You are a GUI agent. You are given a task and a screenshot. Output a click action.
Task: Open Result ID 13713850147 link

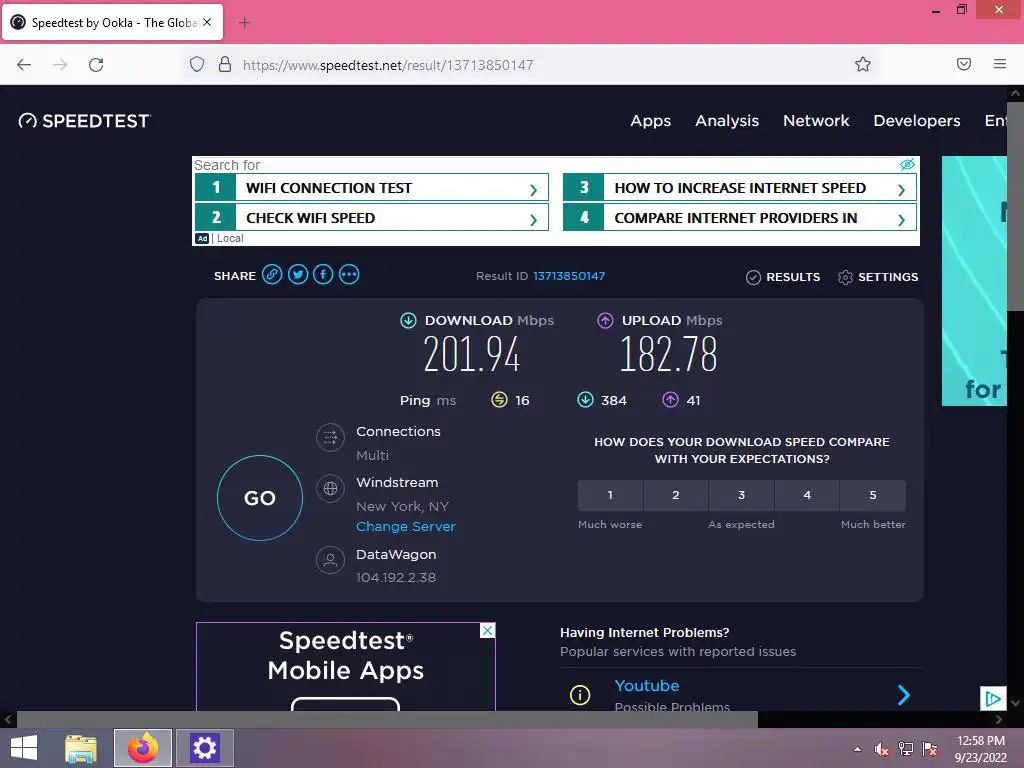569,276
